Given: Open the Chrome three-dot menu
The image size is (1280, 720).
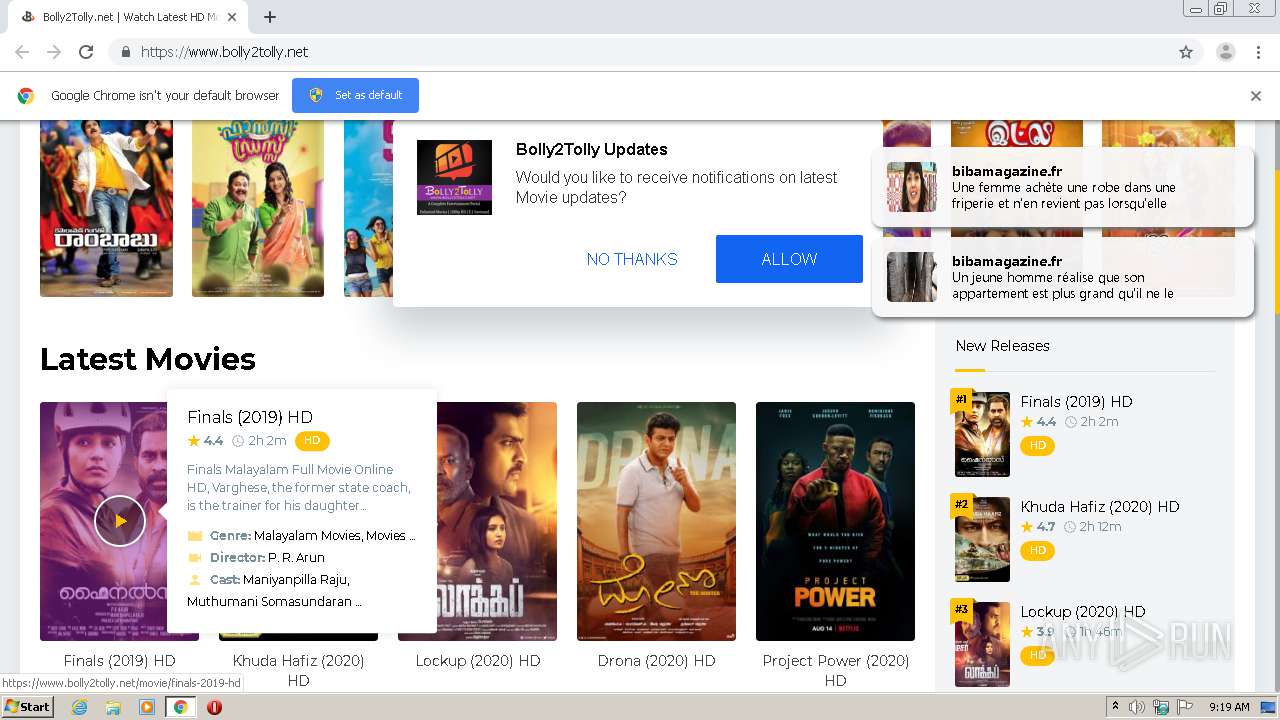Looking at the screenshot, I should (x=1258, y=52).
